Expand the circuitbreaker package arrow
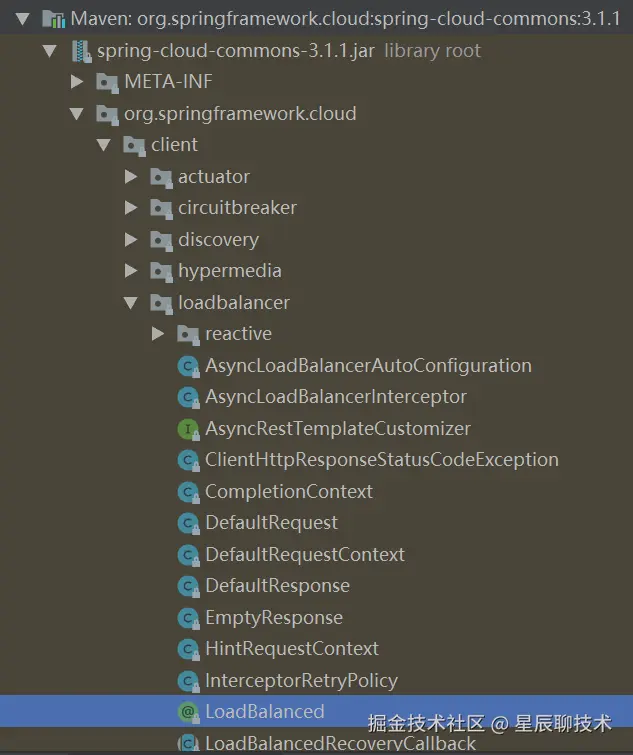This screenshot has height=755, width=633. (131, 208)
